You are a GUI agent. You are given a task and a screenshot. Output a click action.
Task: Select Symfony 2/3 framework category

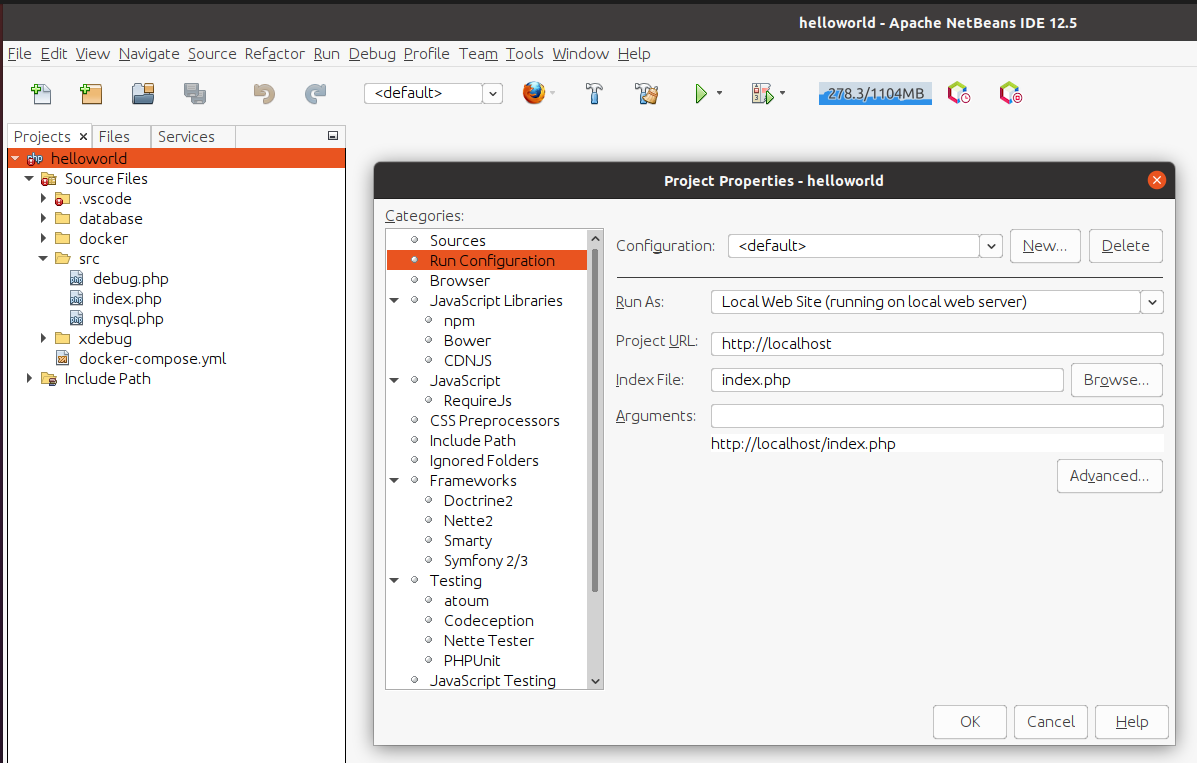[486, 561]
